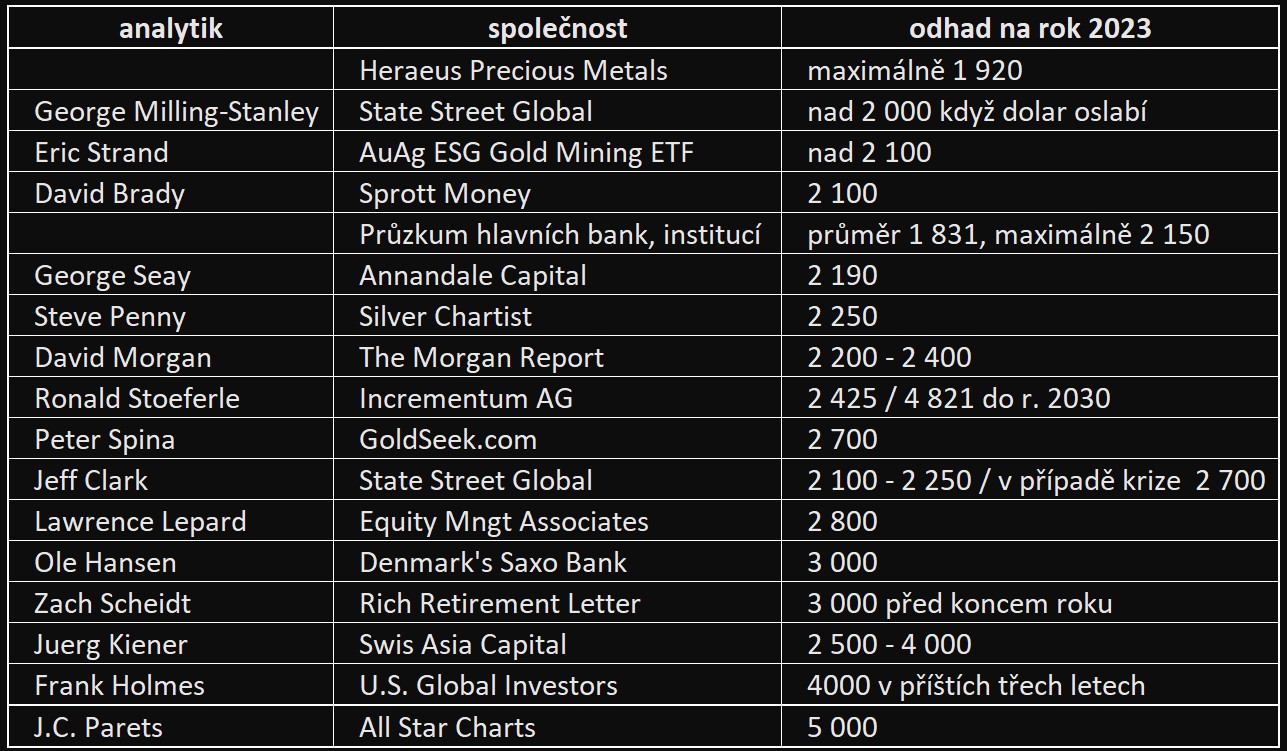Click the Ronald Stoeferle cell
This screenshot has width=1287, height=751.
[170, 398]
